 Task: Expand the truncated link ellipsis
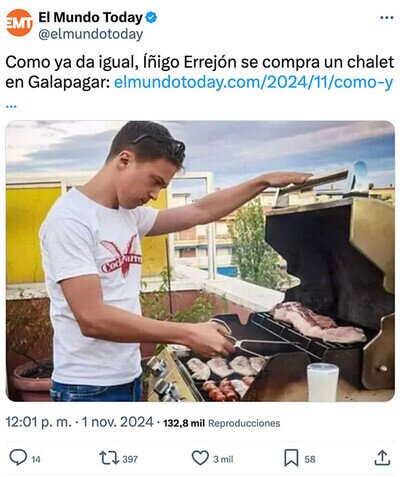coord(11,106)
